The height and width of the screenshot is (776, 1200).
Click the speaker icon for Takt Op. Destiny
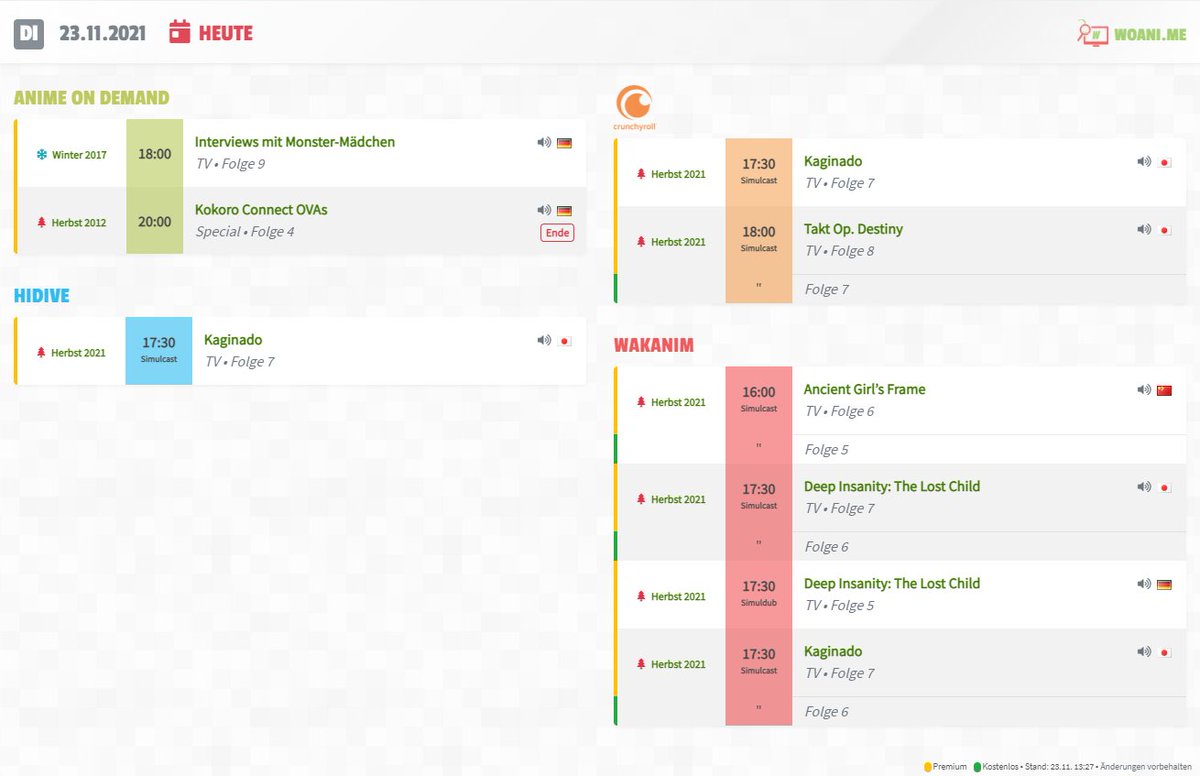coord(1144,229)
